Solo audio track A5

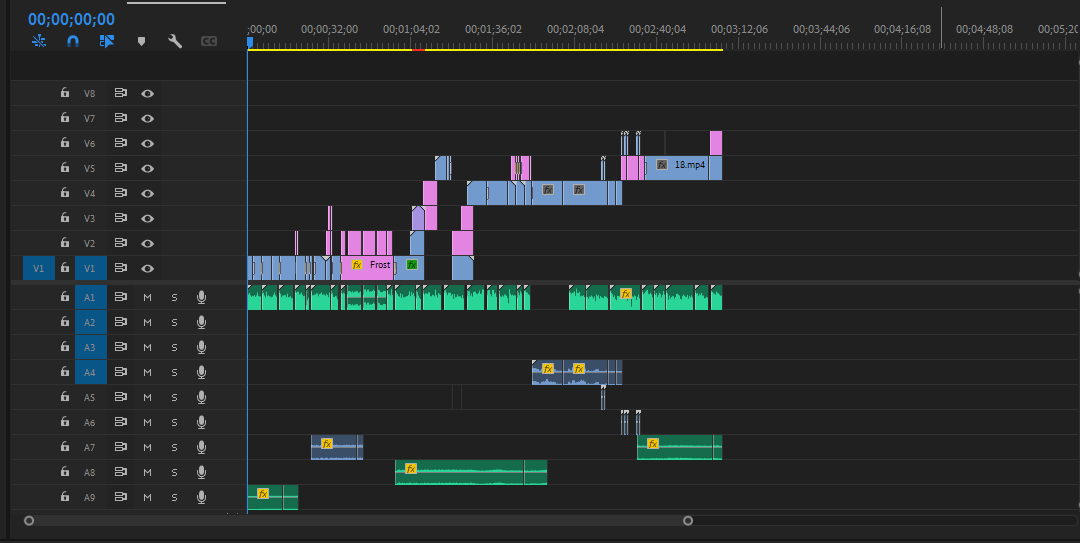click(x=174, y=397)
